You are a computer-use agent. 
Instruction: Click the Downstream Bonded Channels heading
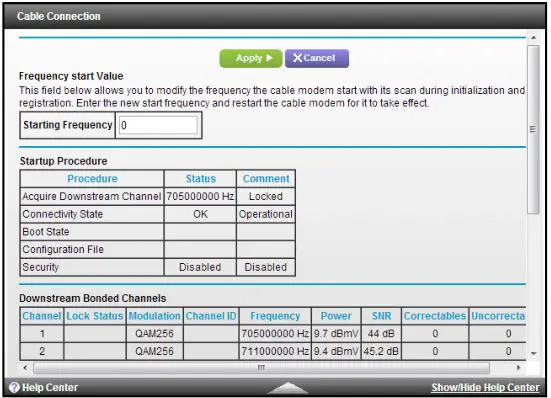(x=92, y=299)
